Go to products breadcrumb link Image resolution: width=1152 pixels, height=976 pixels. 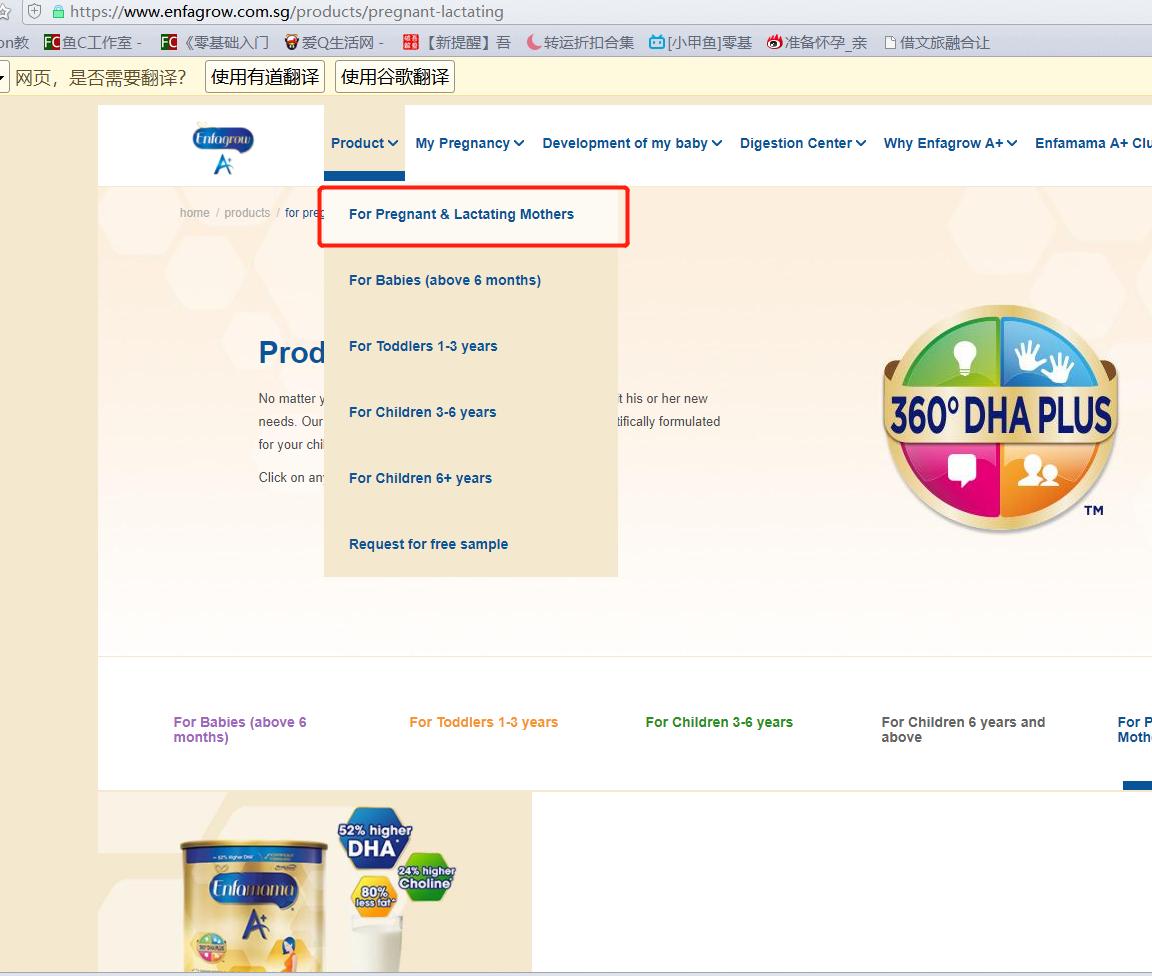point(247,213)
